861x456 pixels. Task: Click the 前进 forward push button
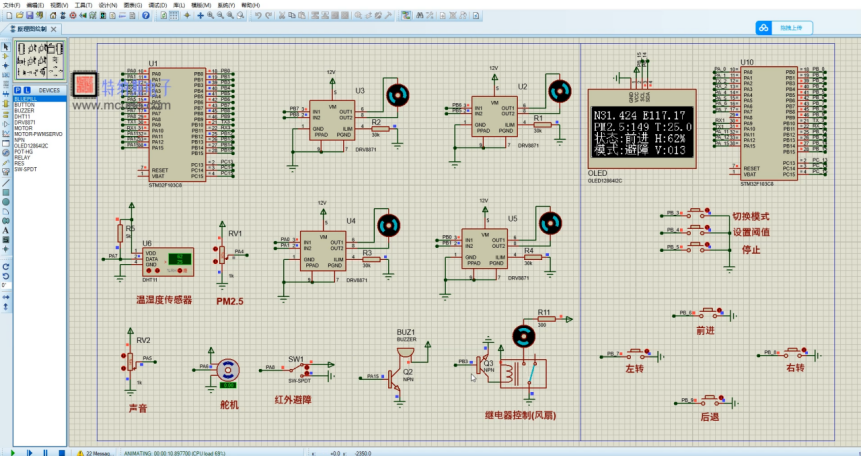click(x=710, y=313)
